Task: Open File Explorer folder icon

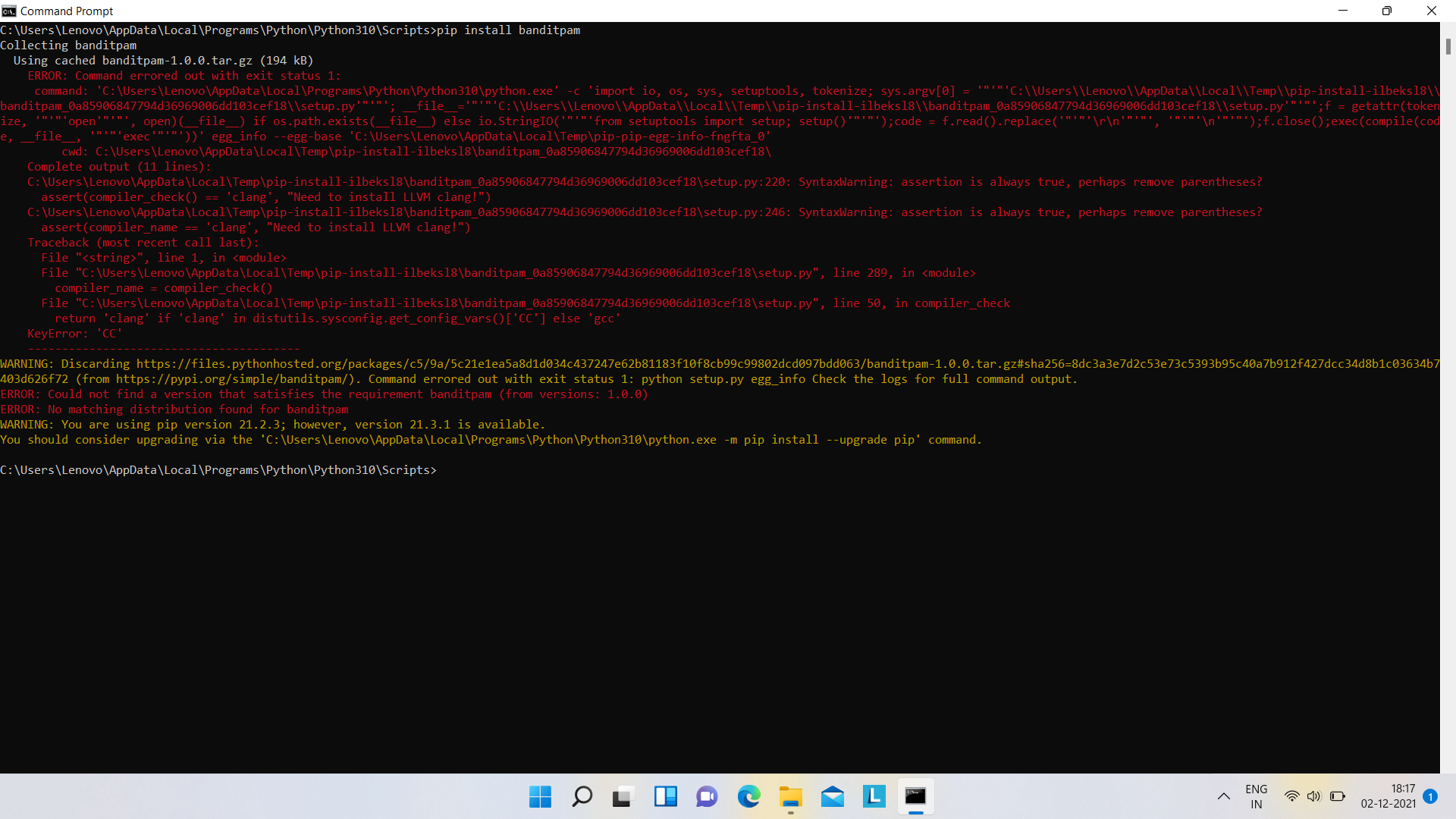Action: pos(790,796)
